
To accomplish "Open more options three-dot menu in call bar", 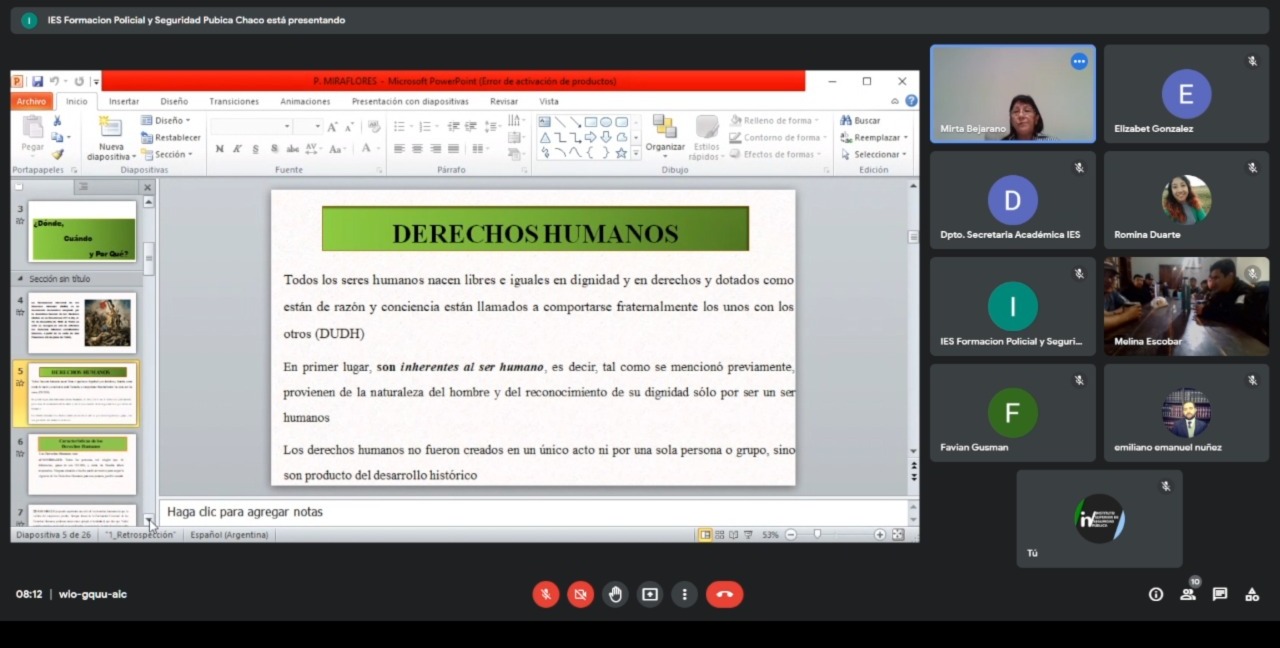I will 684,594.
